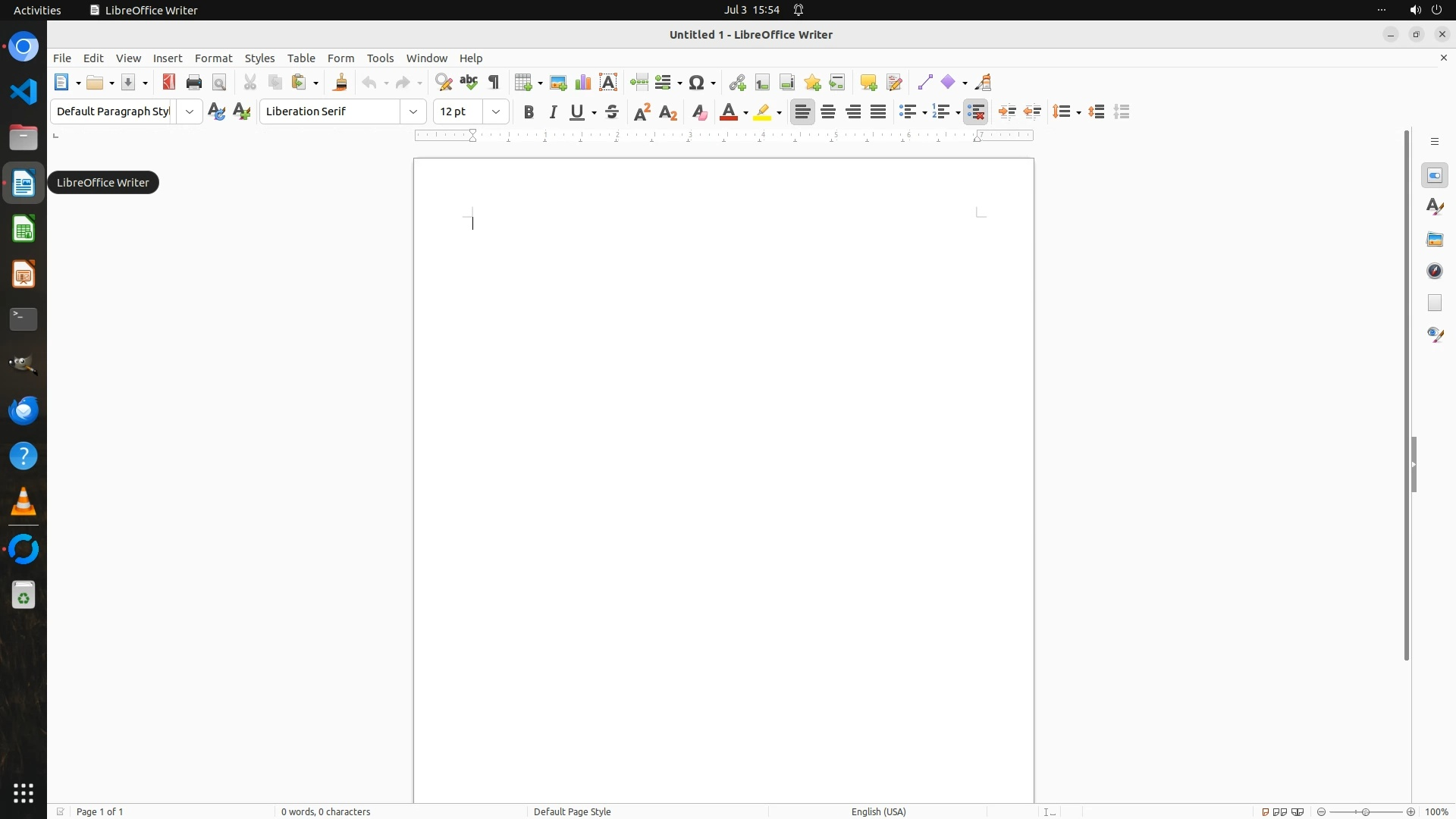Viewport: 1456px width, 819px height.
Task: Click the Insert Image toolbar icon
Action: point(558,83)
